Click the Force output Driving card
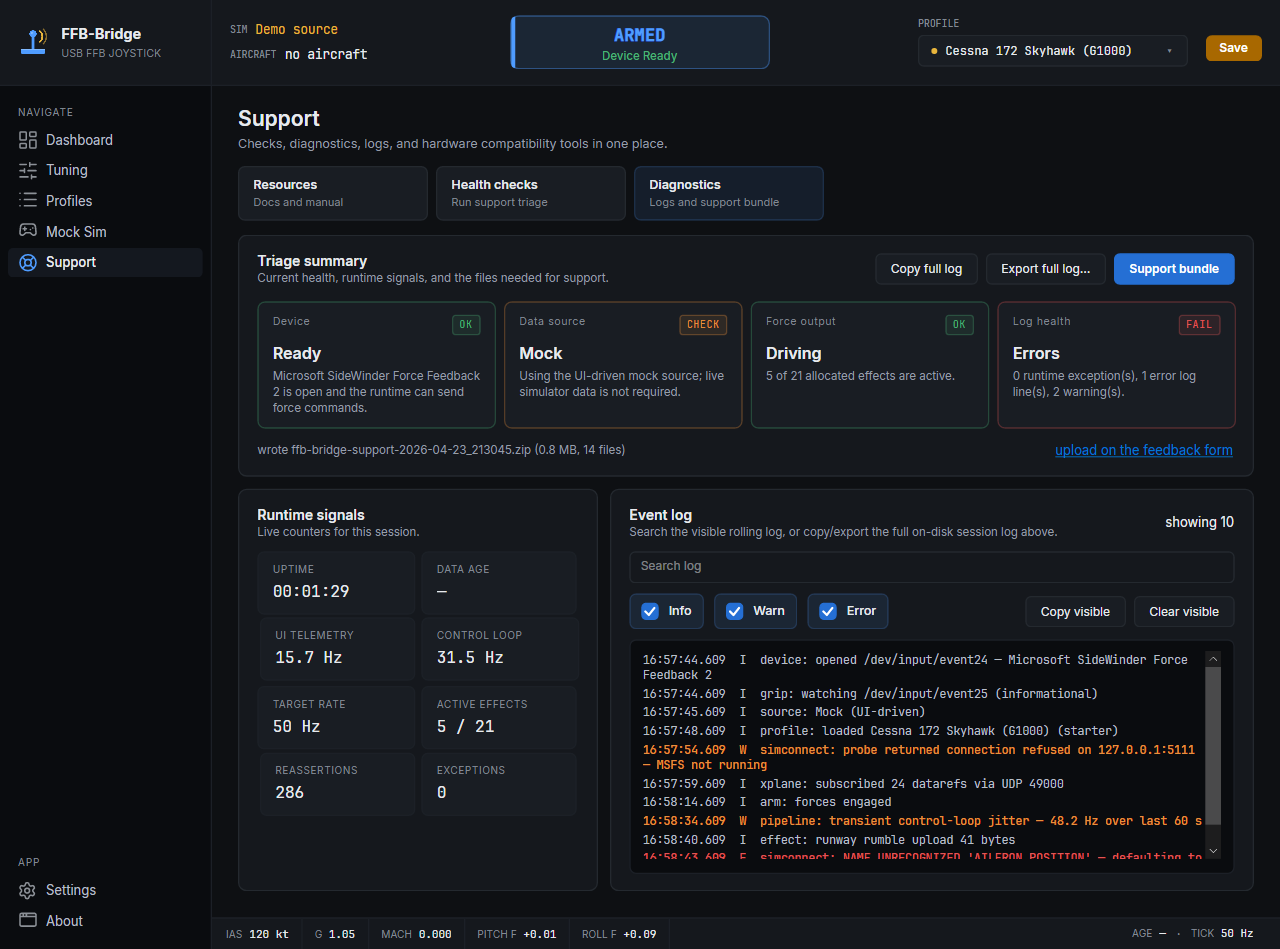 click(x=870, y=365)
